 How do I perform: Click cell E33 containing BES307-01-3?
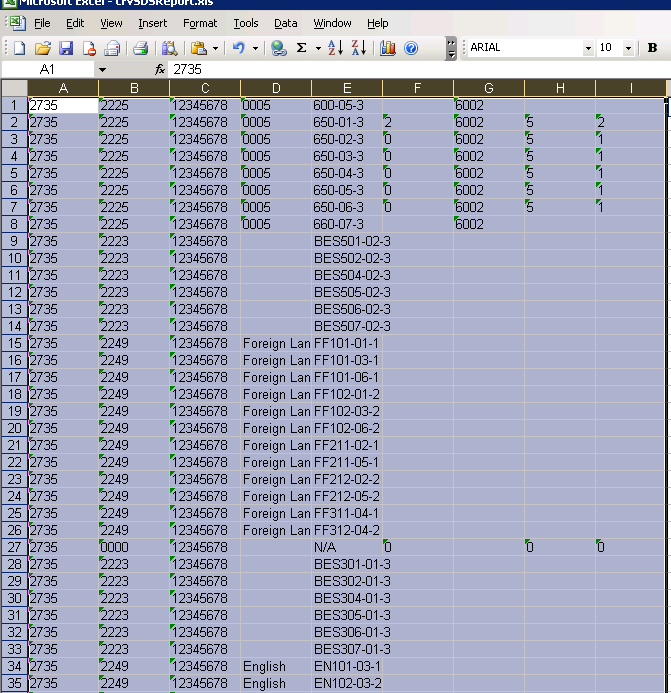pyautogui.click(x=347, y=649)
